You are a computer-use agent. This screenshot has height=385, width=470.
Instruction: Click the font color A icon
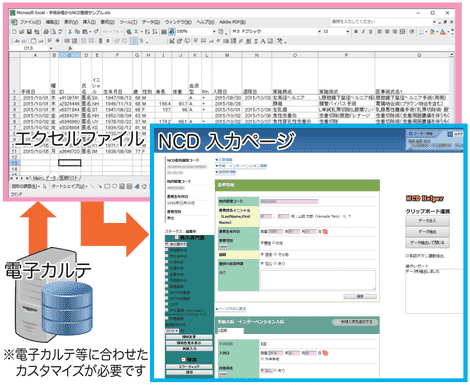tap(442, 32)
